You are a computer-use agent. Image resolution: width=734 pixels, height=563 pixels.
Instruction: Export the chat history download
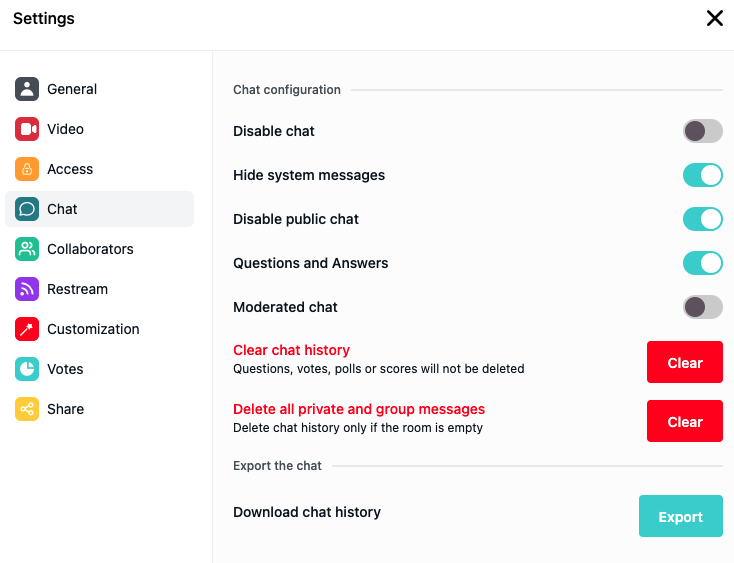(x=681, y=516)
